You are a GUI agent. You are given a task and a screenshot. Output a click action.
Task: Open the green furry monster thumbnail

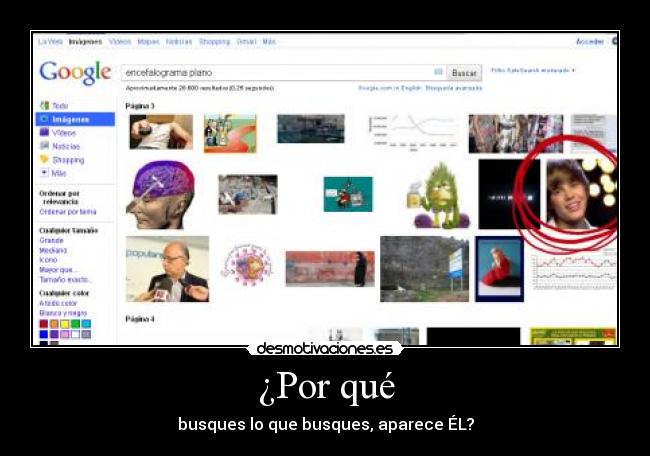pyautogui.click(x=439, y=196)
